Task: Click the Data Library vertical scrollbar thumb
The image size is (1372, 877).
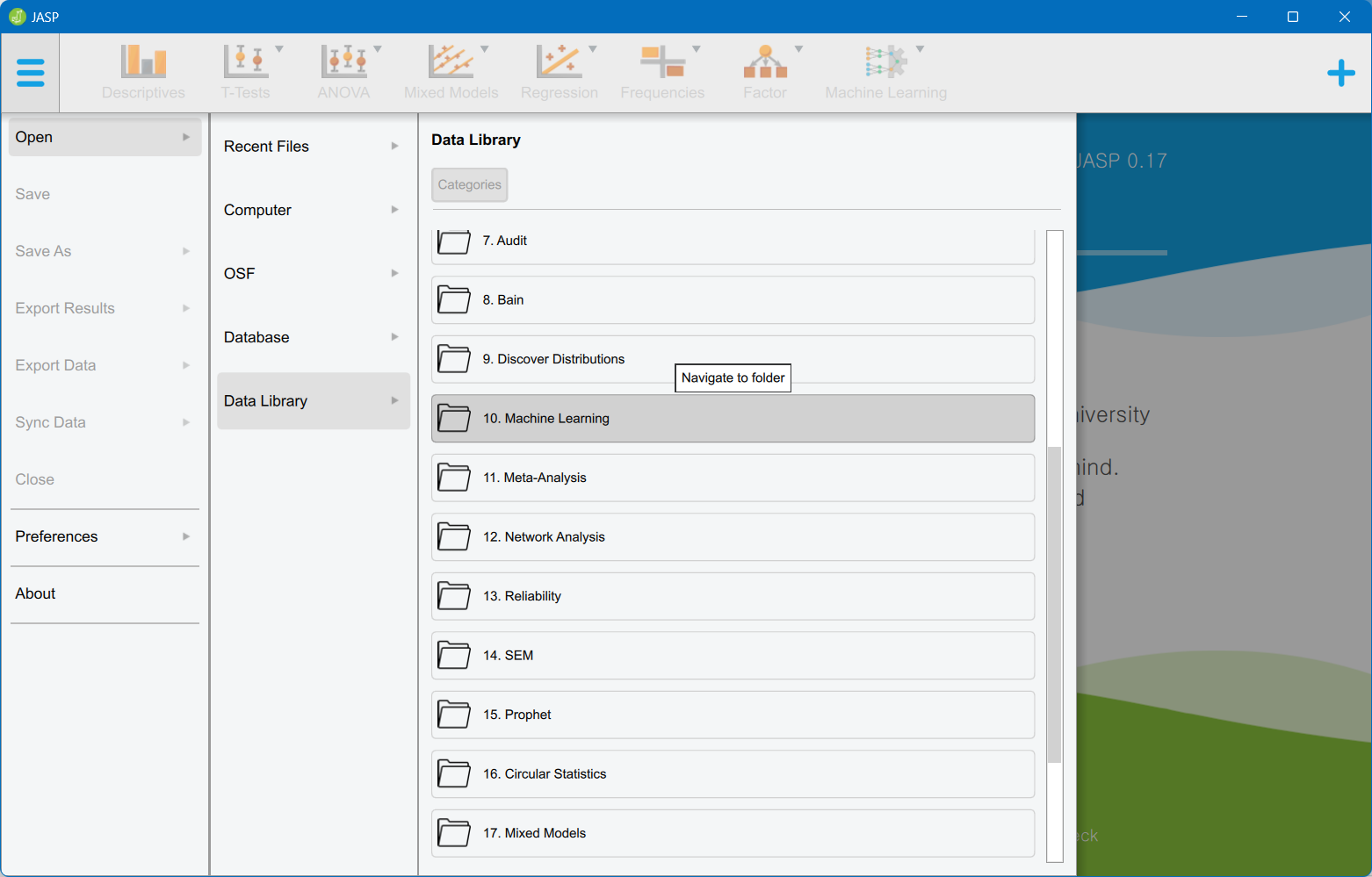Action: (x=1055, y=605)
